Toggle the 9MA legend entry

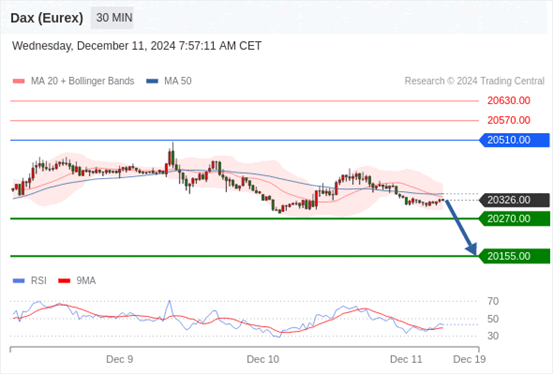pos(77,281)
